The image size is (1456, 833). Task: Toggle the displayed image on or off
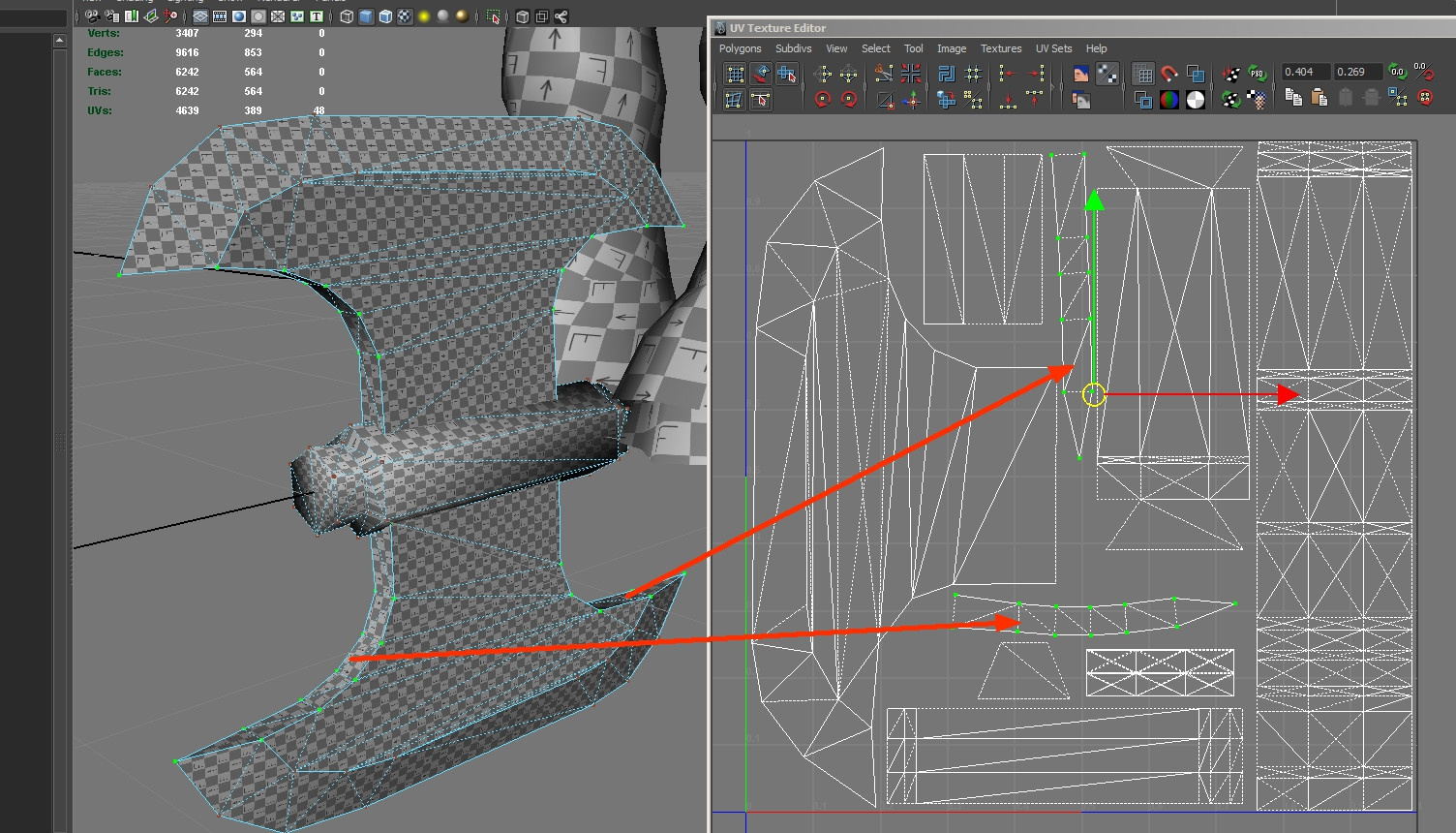(1080, 75)
